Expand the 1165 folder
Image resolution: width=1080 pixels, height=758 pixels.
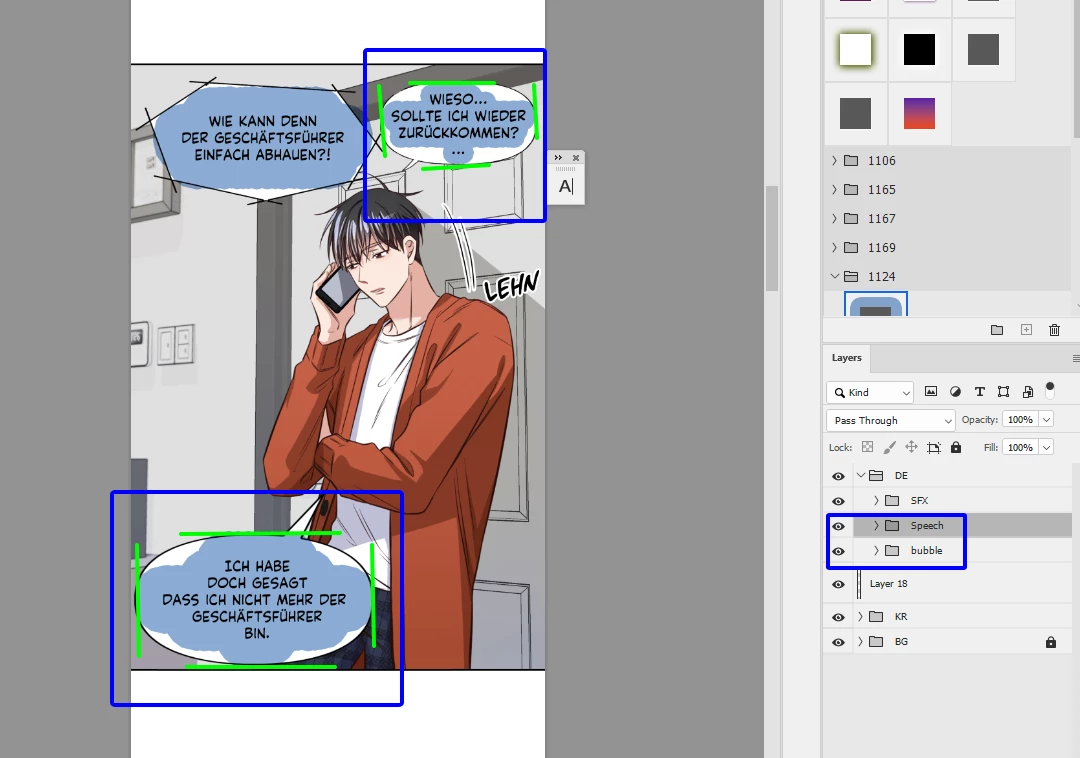834,189
